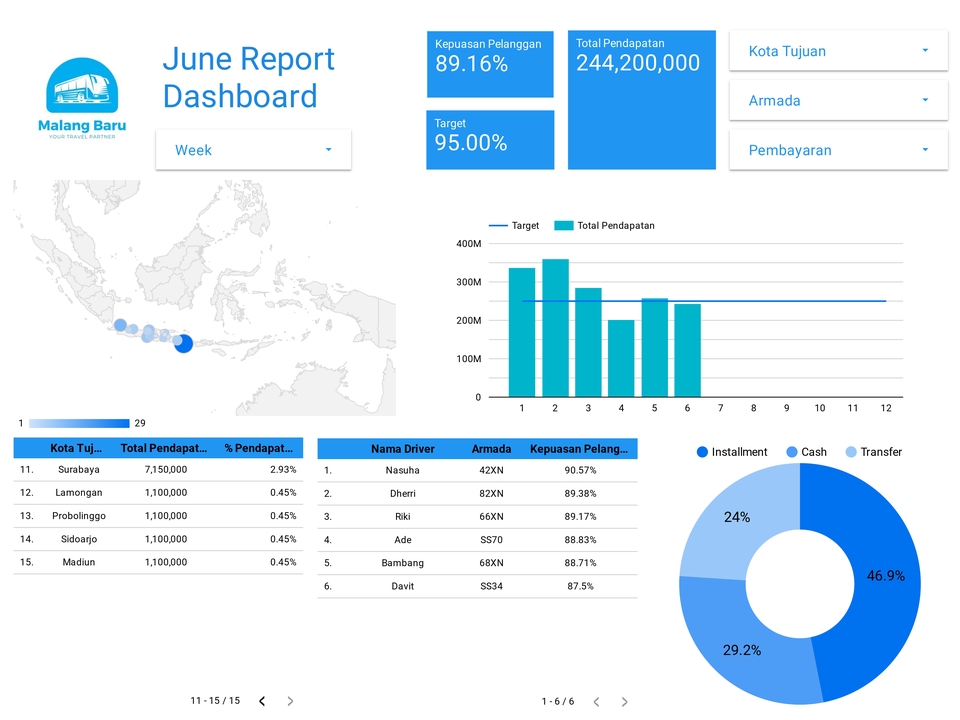Open the Kota Tujuan filter dropdown

click(838, 51)
